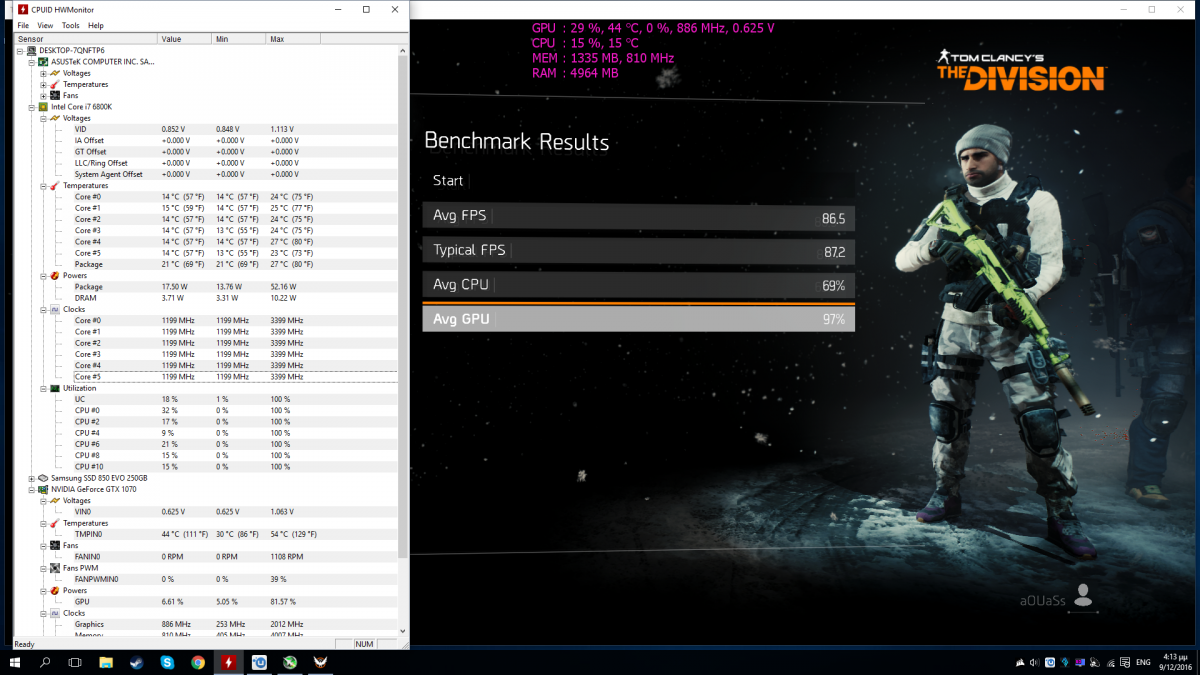Collapse the DESKTOP-7QNFTP6 root node

pyautogui.click(x=21, y=50)
